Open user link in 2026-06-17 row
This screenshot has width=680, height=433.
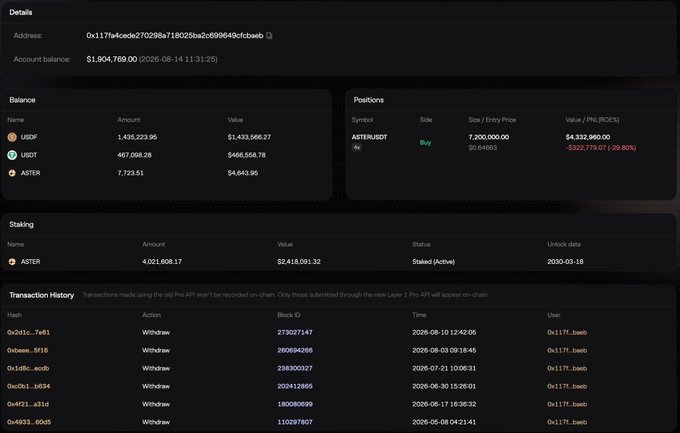[x=567, y=404]
